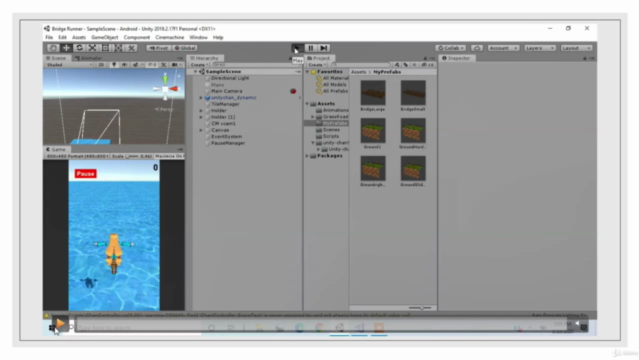Expand GrassRoad folder in Project

tap(313, 117)
